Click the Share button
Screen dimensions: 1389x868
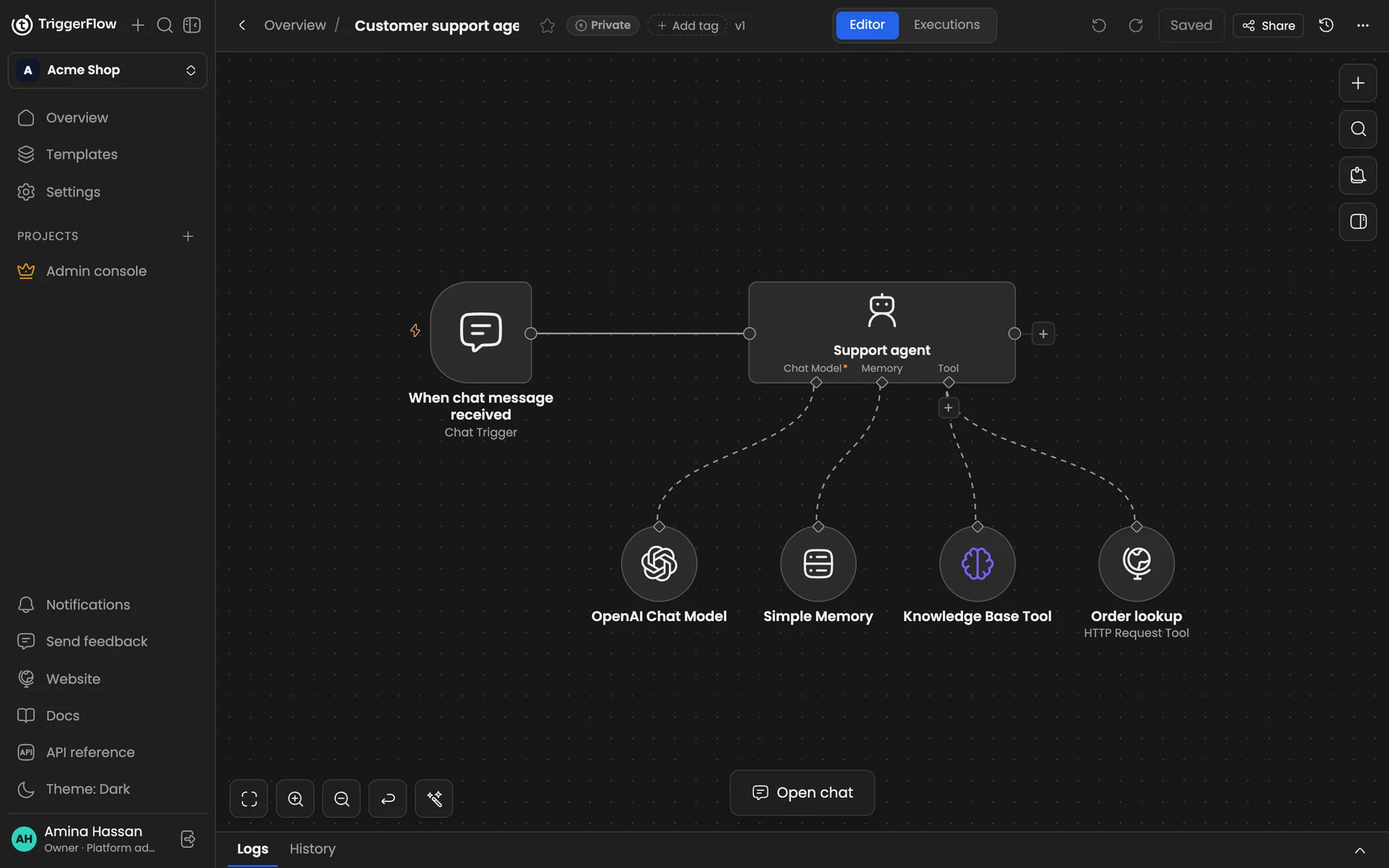point(1268,25)
